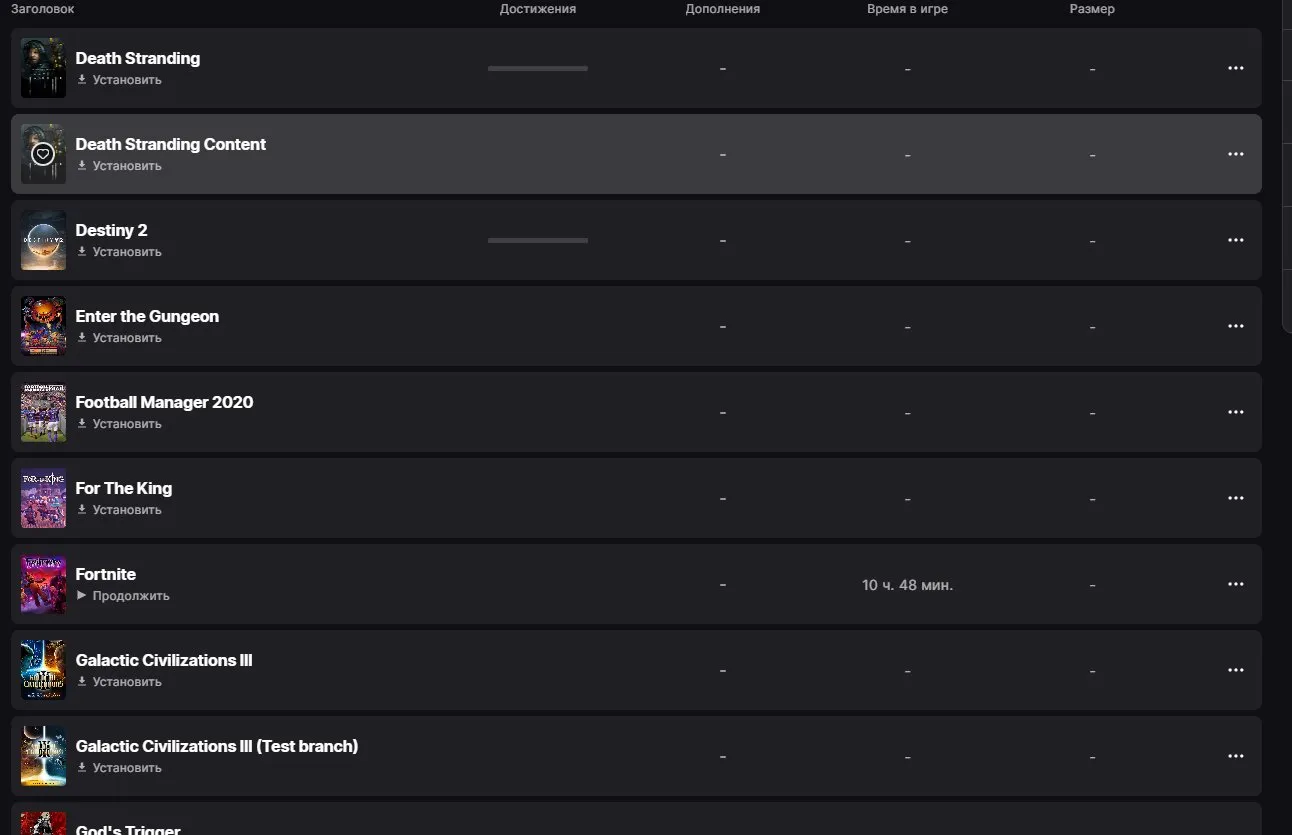This screenshot has height=835, width=1292.
Task: Open three-dot options for Football Manager 2020
Action: [x=1235, y=412]
